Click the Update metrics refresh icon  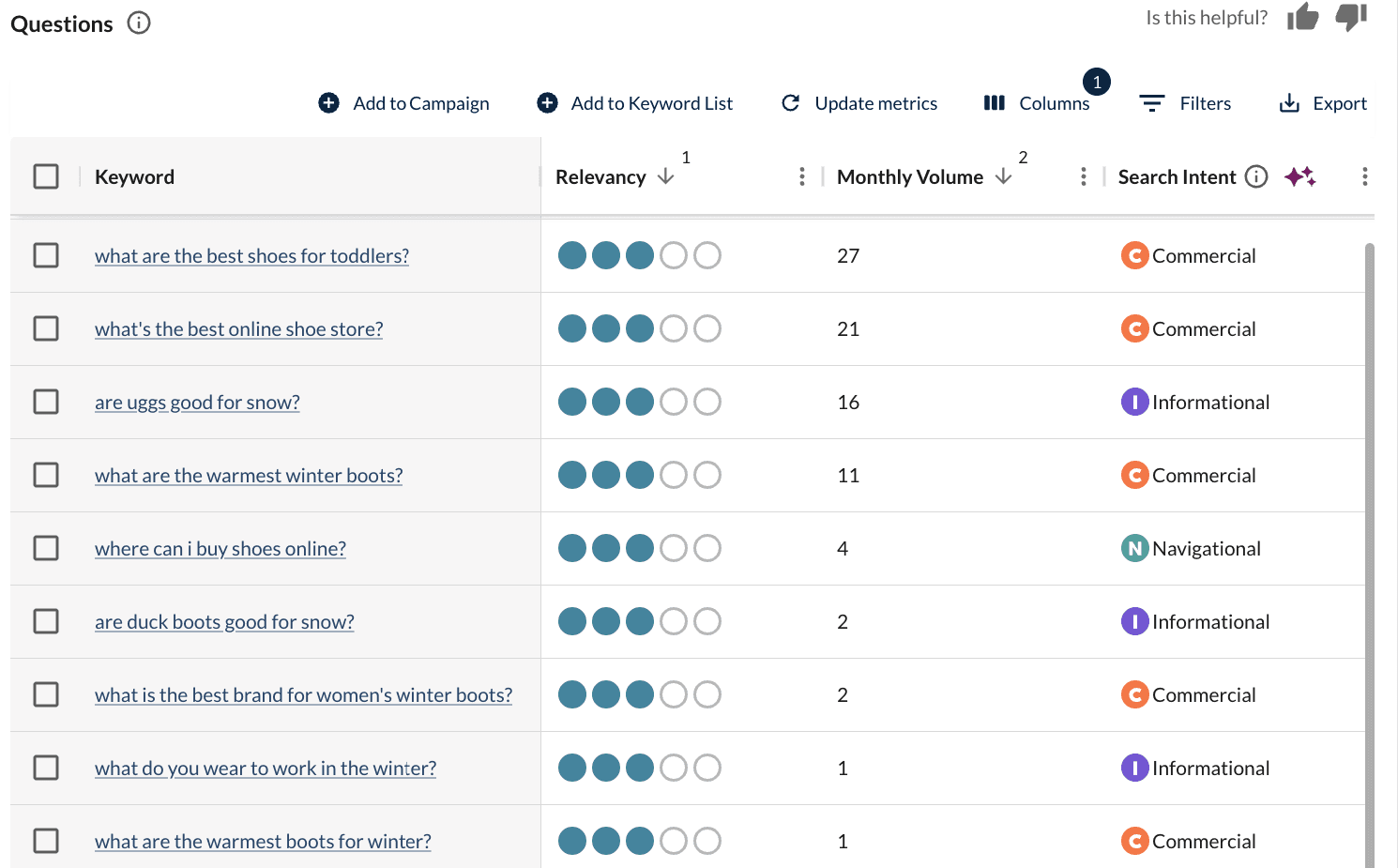pyautogui.click(x=791, y=103)
